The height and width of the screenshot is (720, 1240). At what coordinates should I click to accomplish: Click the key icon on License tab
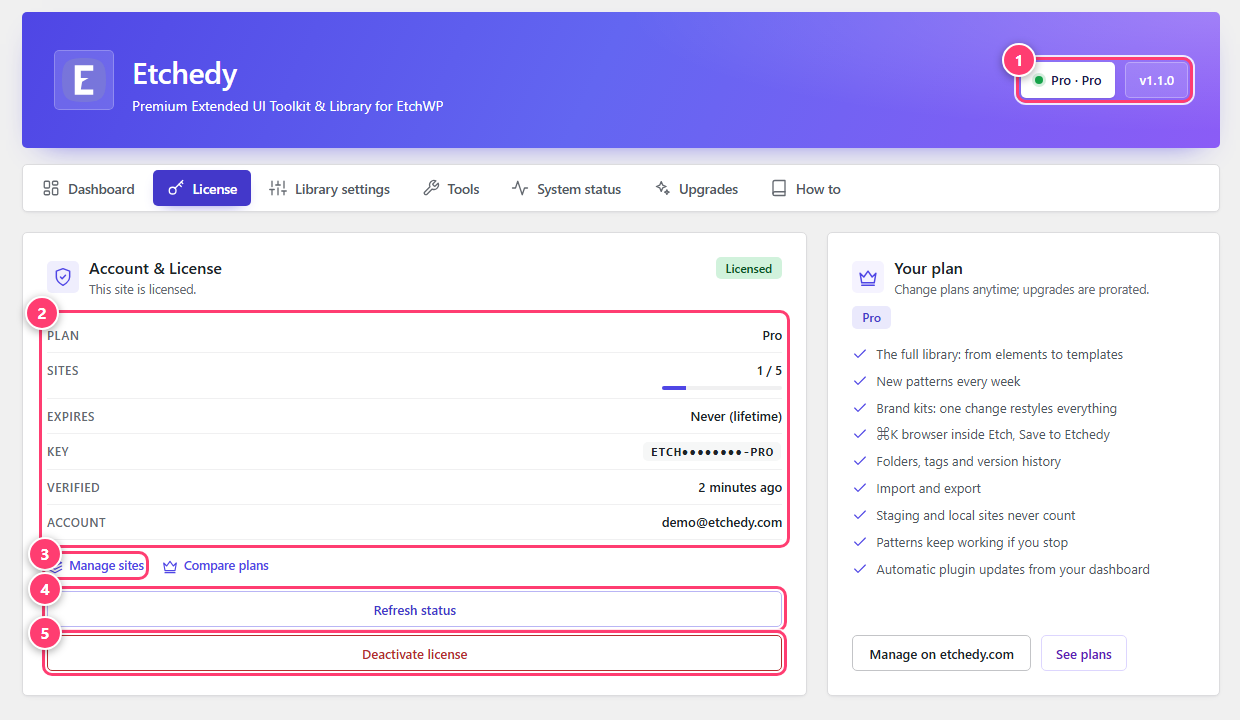[176, 189]
